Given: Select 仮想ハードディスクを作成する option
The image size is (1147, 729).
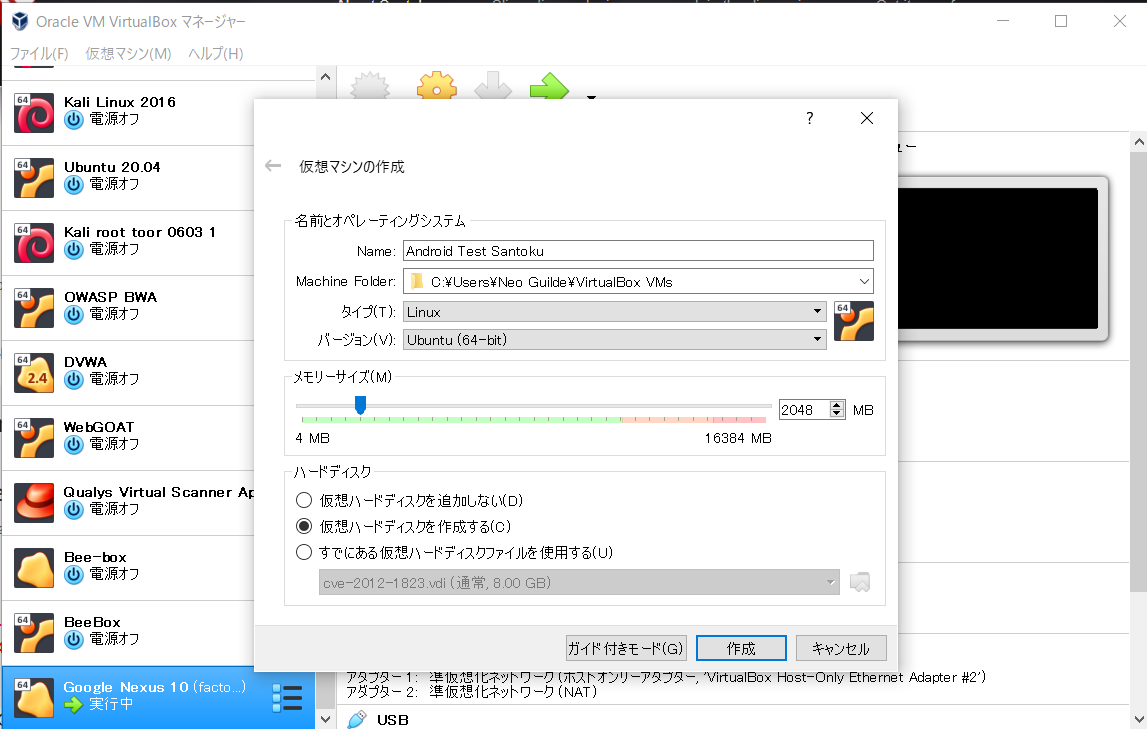Looking at the screenshot, I should pos(304,526).
